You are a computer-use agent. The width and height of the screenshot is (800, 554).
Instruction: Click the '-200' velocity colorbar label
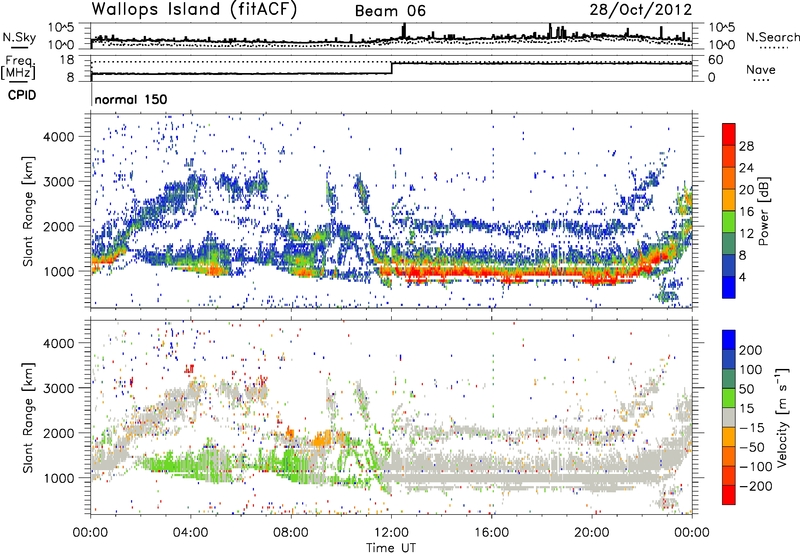tap(756, 487)
